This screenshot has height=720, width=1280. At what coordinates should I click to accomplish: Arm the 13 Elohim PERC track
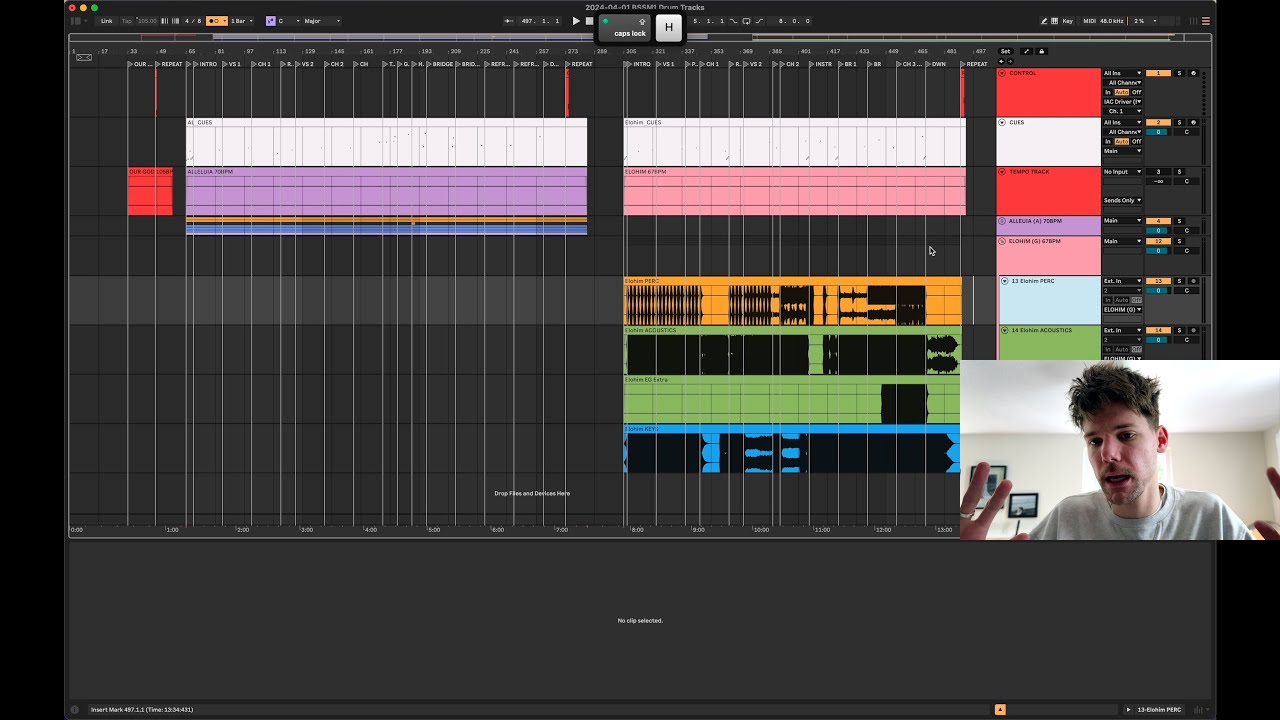tap(1193, 281)
